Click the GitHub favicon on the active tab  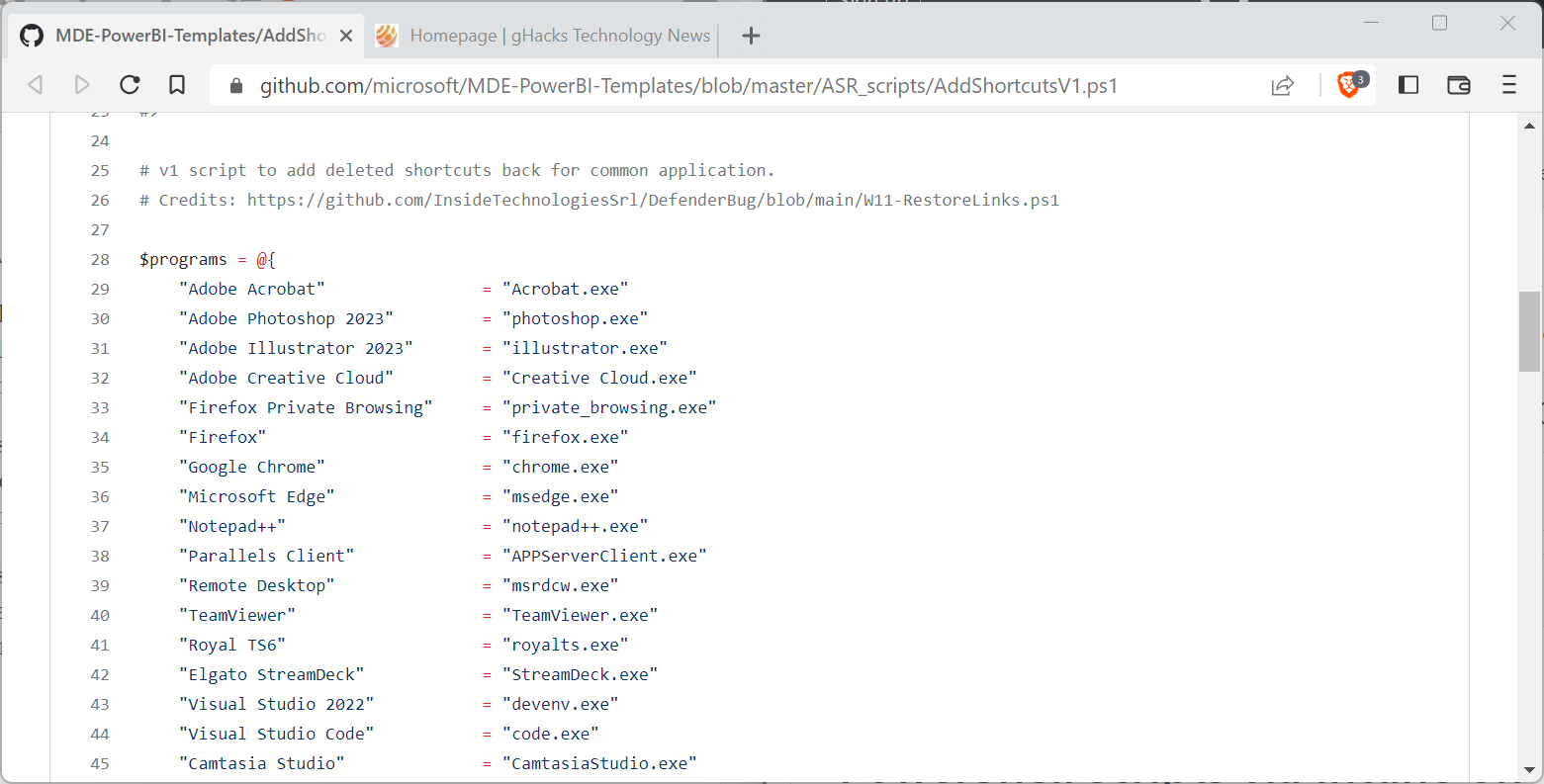coord(31,36)
